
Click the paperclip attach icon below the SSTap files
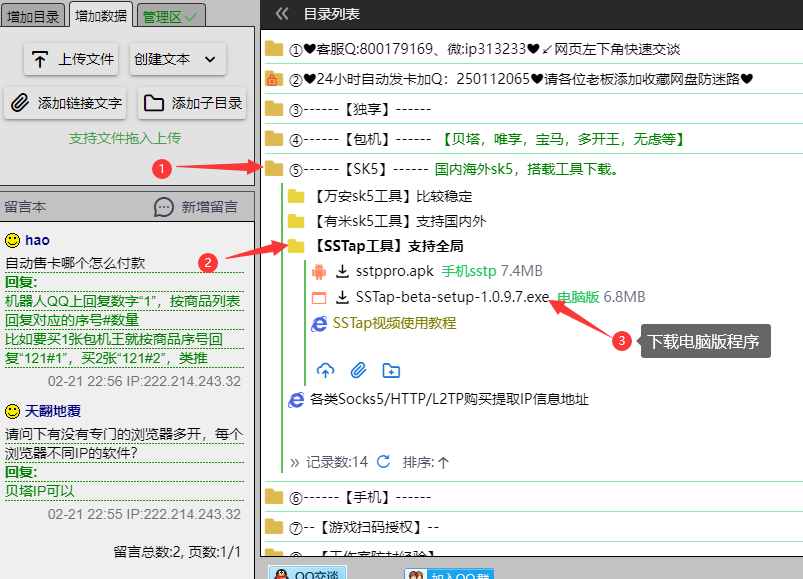[x=358, y=370]
